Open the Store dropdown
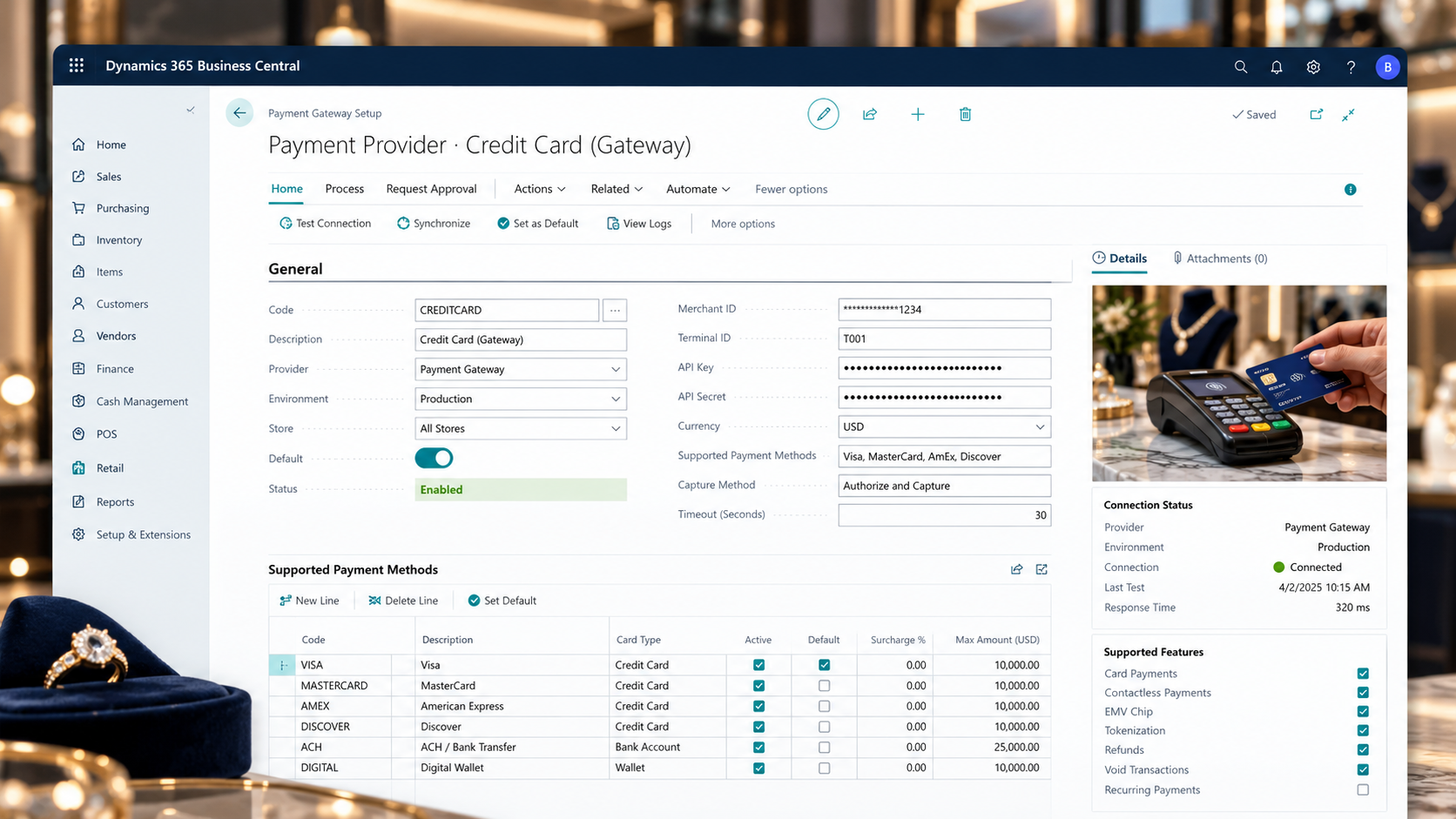 click(x=521, y=428)
